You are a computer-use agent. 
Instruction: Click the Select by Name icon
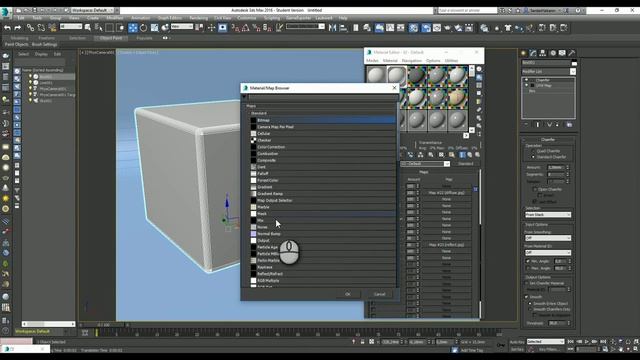98,28
